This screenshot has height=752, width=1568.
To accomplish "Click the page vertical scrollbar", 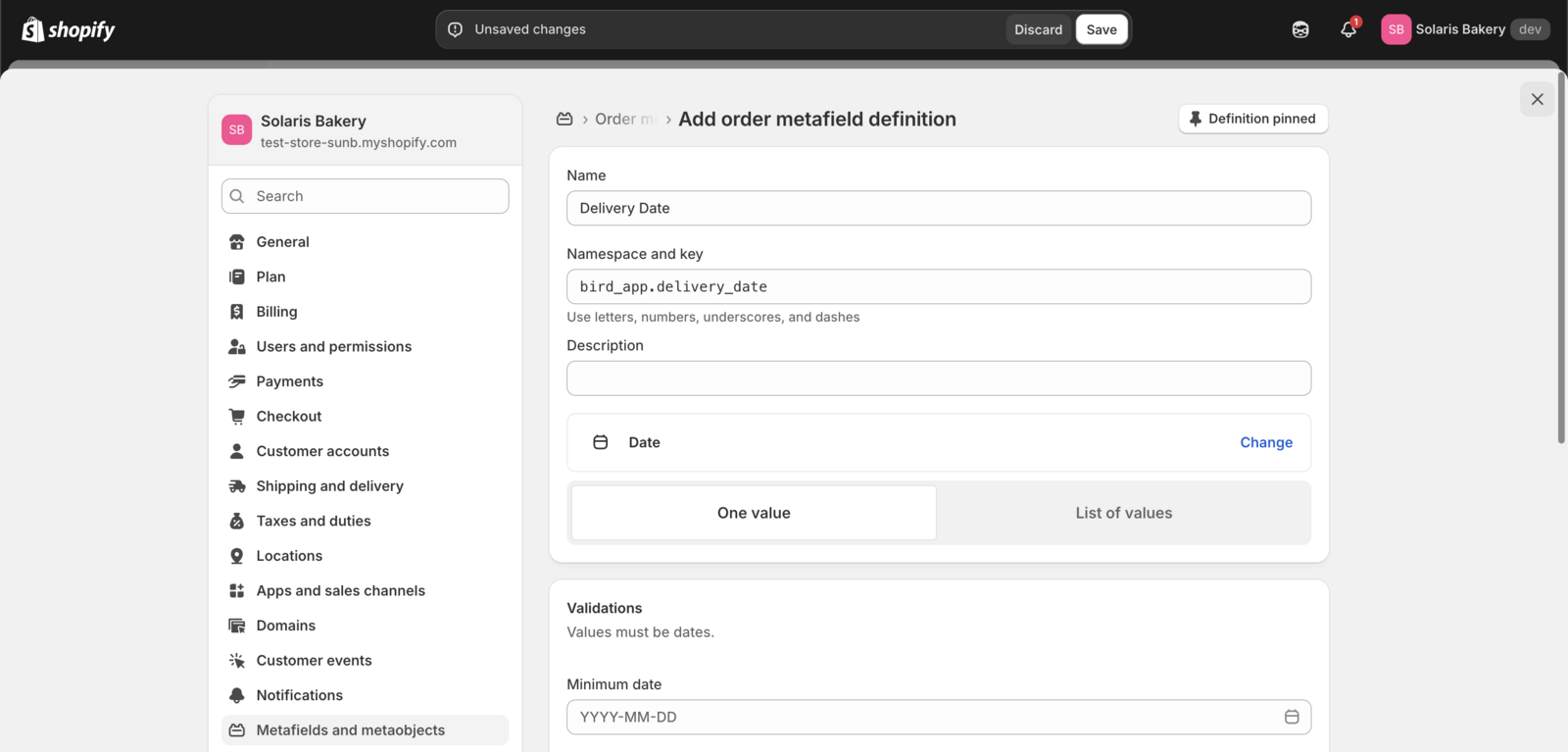I will 1561,258.
